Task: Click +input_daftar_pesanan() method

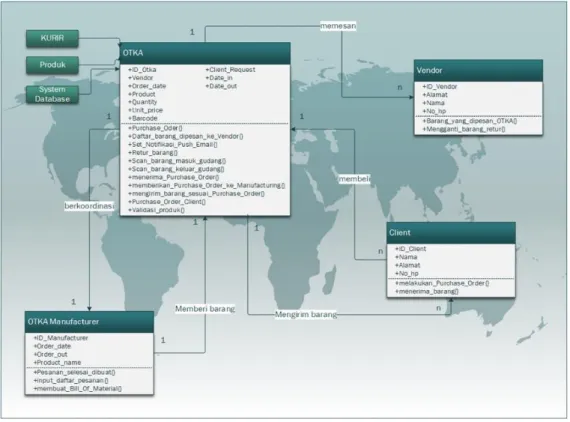Action: pos(71,381)
